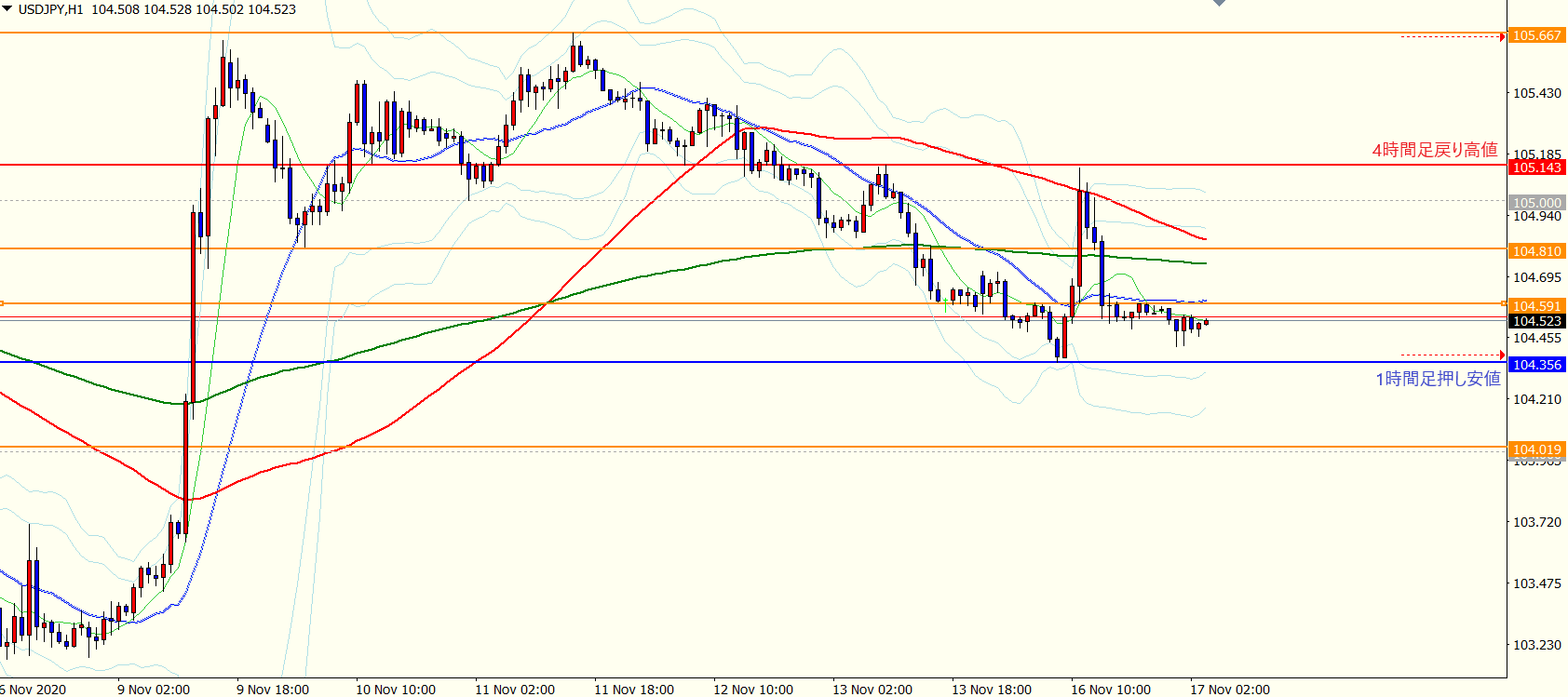The width and height of the screenshot is (1568, 697).
Task: Click the 103.230 price scale value
Action: click(x=1537, y=645)
